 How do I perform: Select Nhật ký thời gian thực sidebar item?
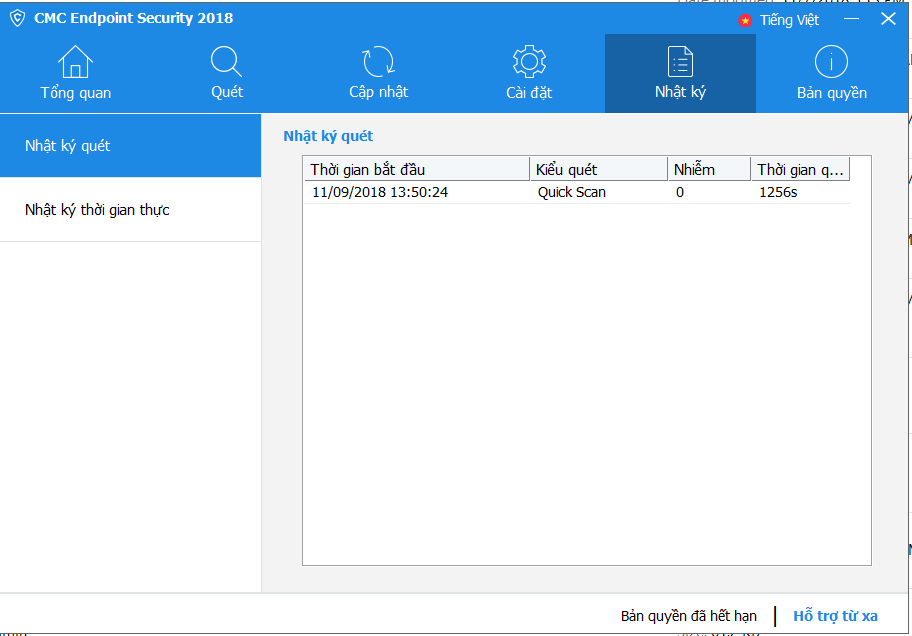pos(130,209)
